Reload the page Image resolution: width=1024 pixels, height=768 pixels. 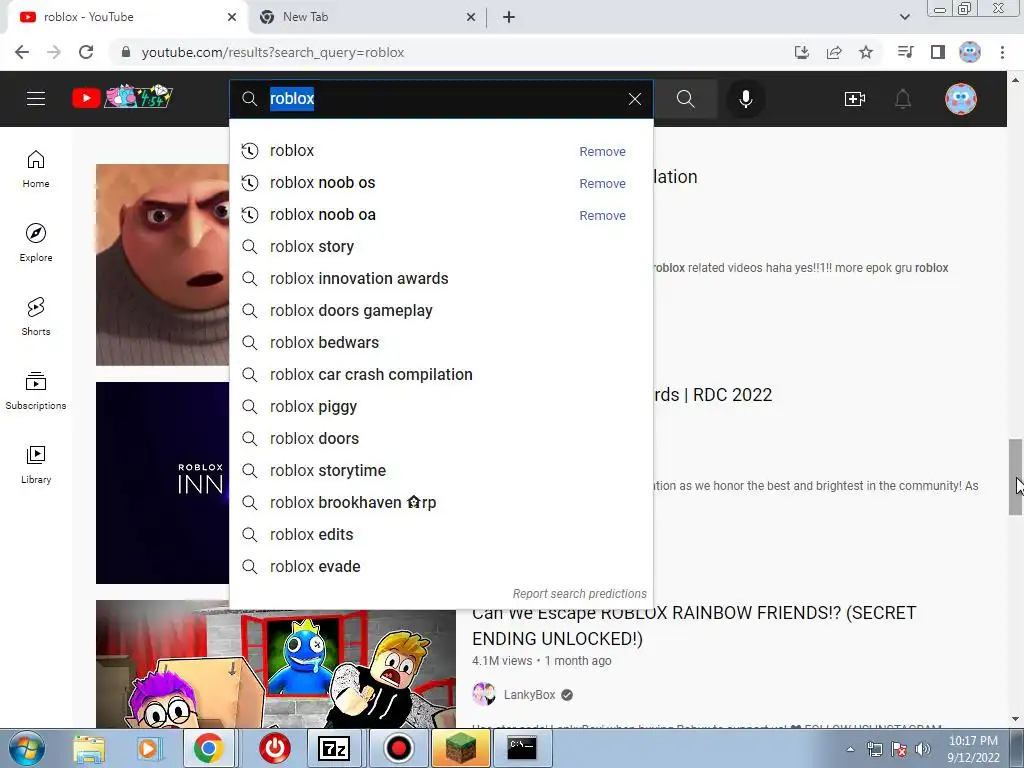click(86, 52)
